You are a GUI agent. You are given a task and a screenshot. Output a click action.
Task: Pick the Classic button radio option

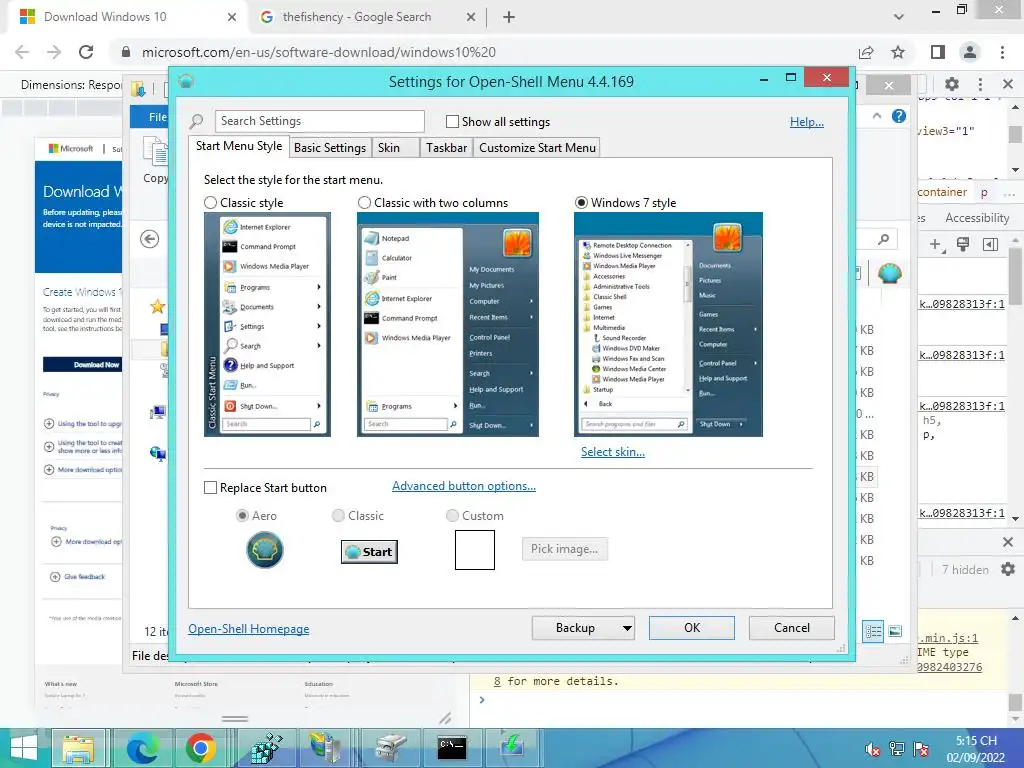(338, 516)
